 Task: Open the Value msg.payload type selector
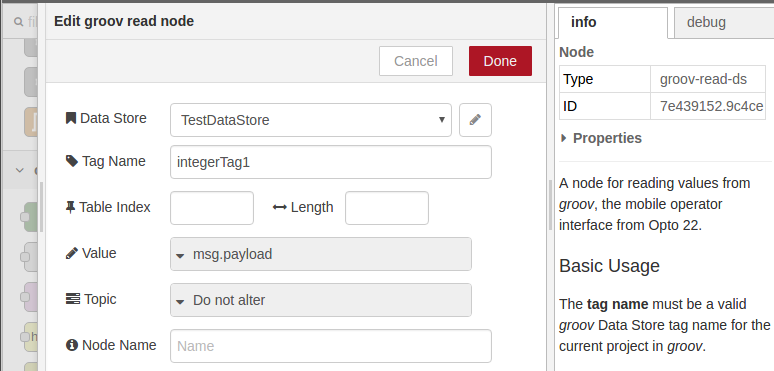point(321,254)
